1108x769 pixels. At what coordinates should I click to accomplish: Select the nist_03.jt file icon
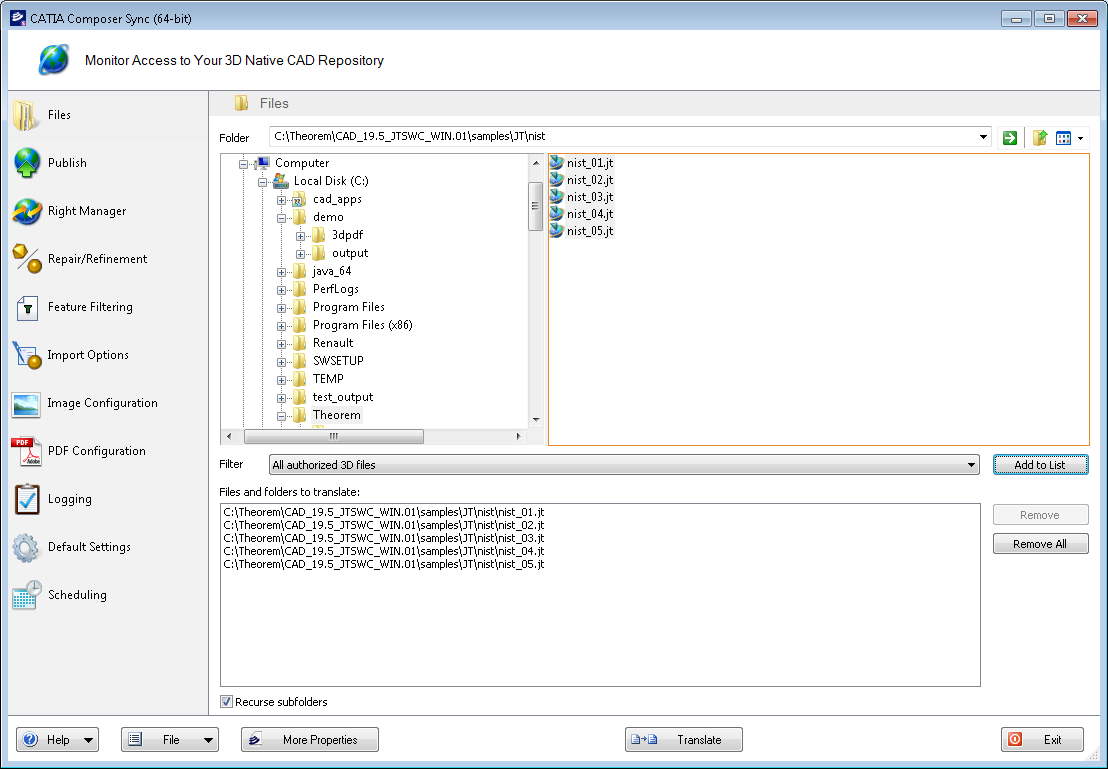click(x=557, y=196)
